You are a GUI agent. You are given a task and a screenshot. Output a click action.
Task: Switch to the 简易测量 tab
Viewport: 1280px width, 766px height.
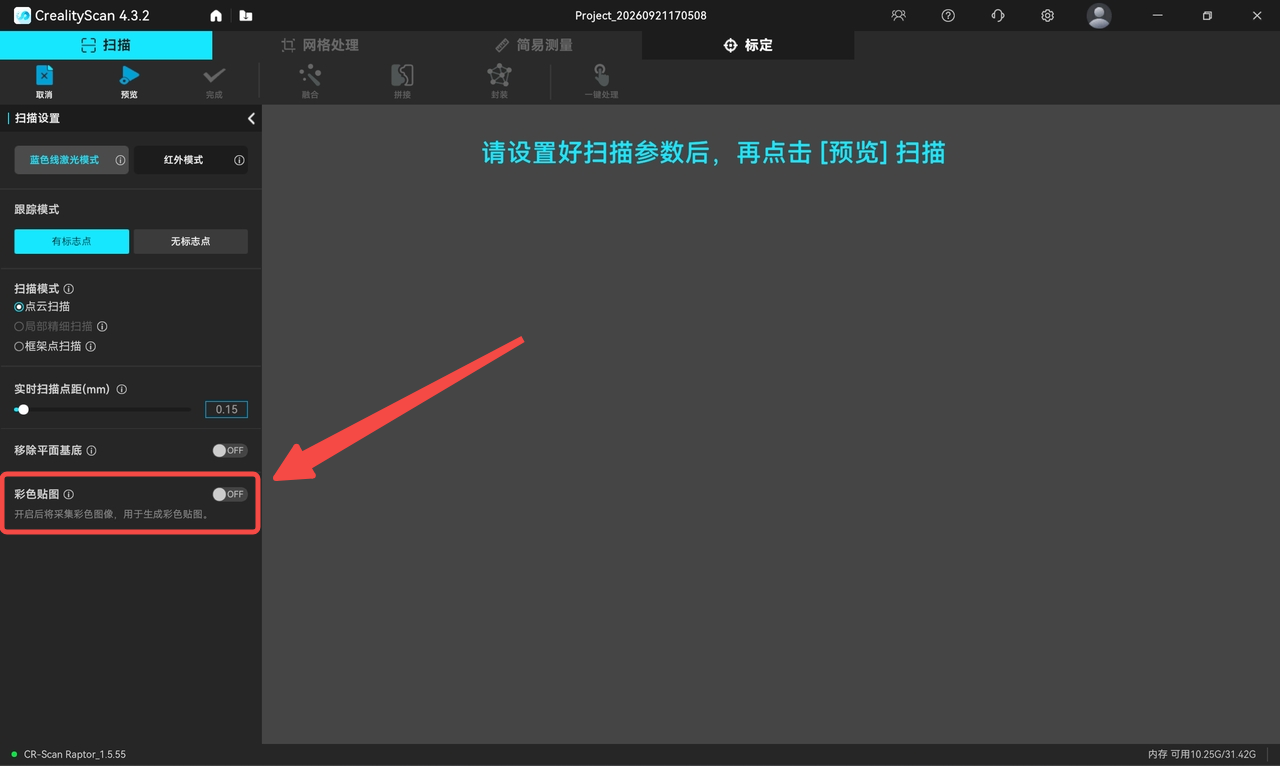(x=534, y=45)
